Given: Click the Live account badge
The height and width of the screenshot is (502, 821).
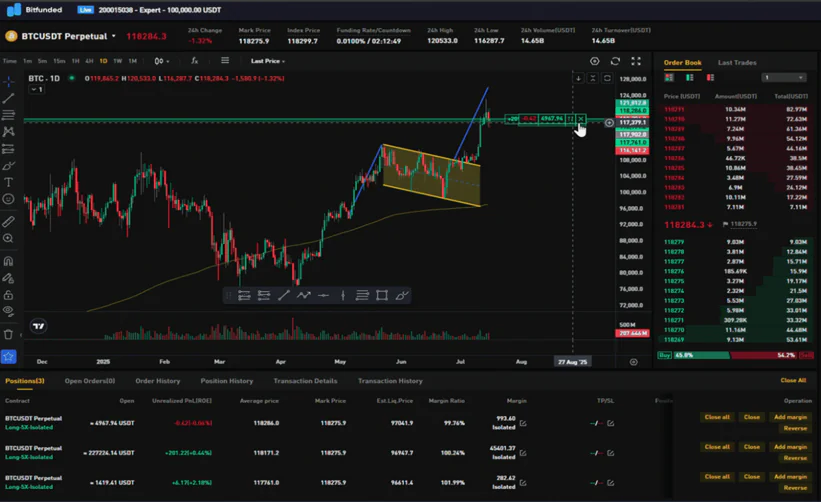Looking at the screenshot, I should click(x=85, y=9).
